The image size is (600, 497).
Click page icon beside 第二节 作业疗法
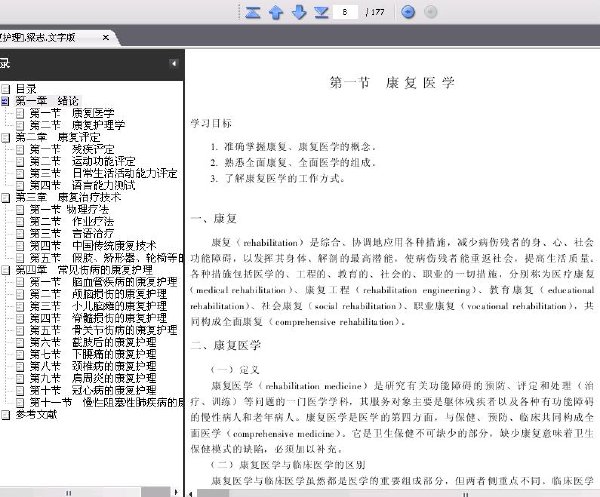pos(20,222)
